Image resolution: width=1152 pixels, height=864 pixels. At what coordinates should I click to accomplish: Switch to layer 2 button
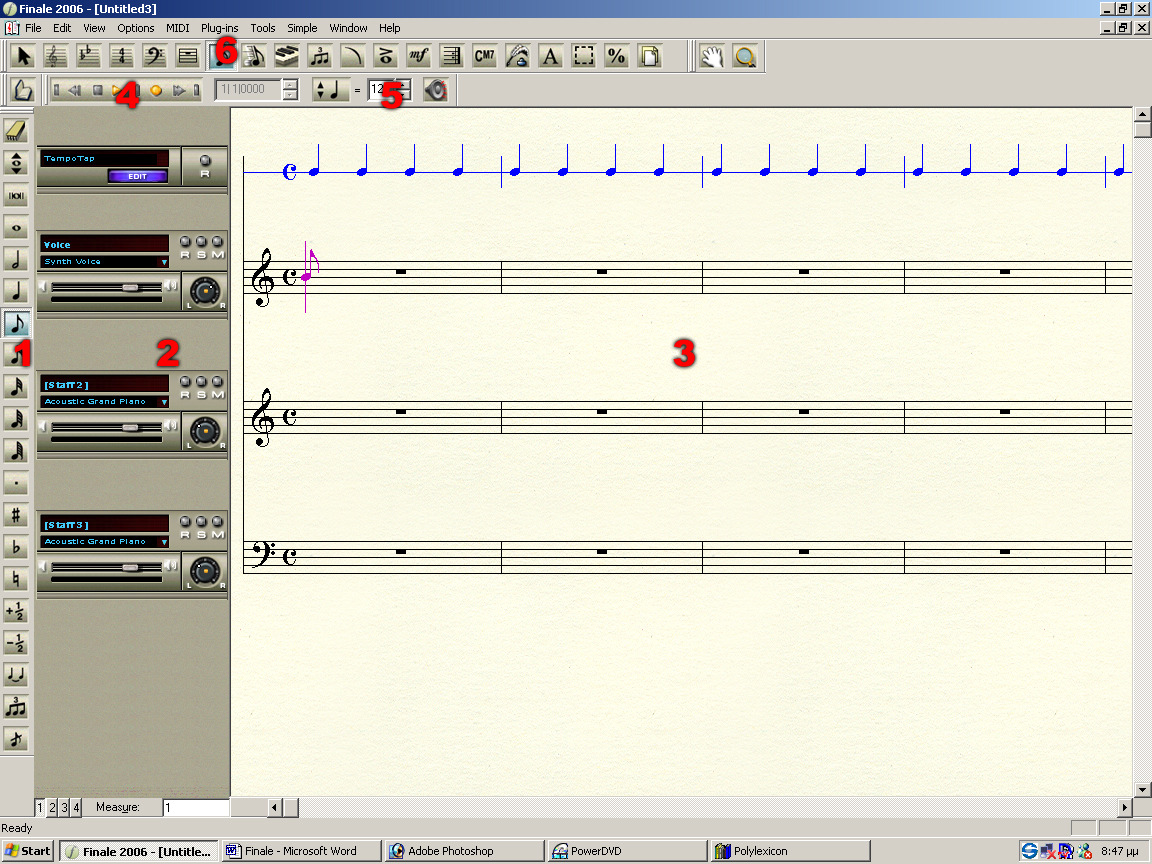pos(52,807)
